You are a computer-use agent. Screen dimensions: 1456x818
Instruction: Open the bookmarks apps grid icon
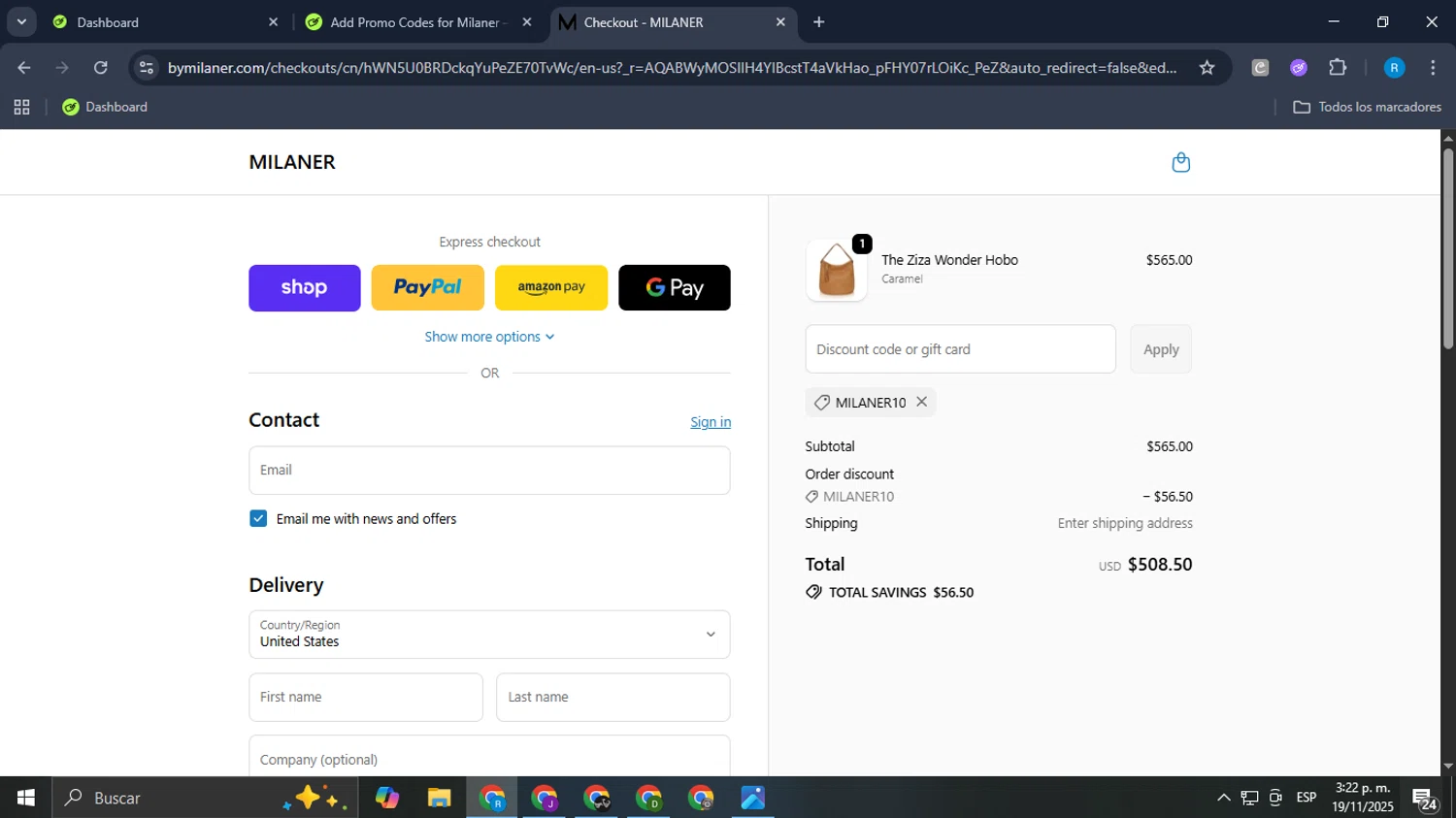(x=21, y=107)
